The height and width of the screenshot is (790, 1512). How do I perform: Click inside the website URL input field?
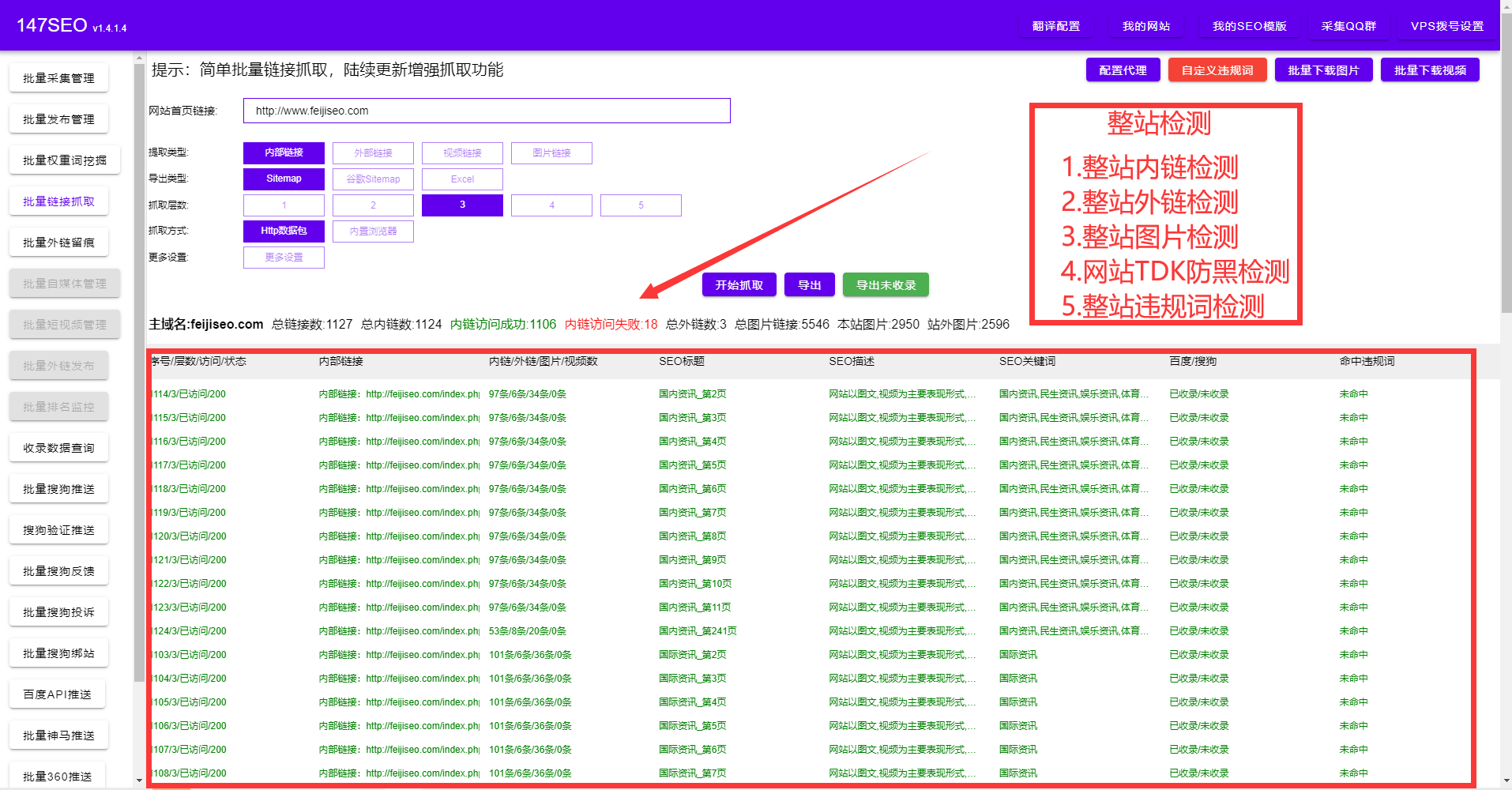click(x=486, y=111)
